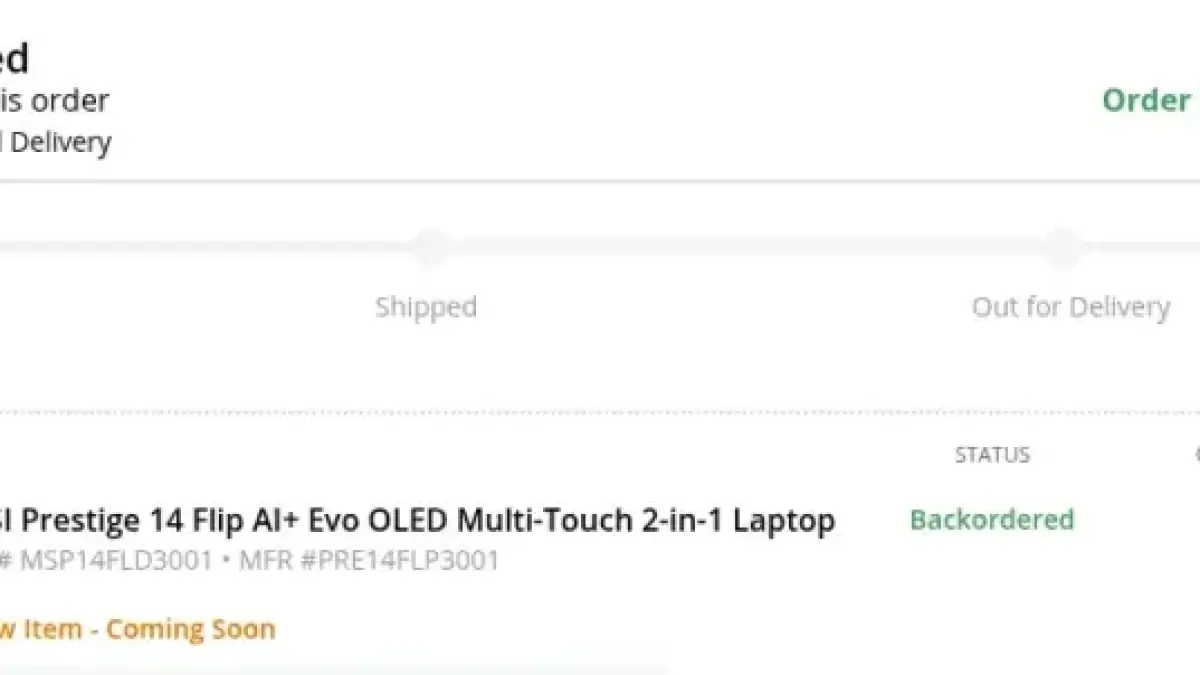The image size is (1200, 675).
Task: Open the green 'Order' link at top right
Action: [1146, 100]
